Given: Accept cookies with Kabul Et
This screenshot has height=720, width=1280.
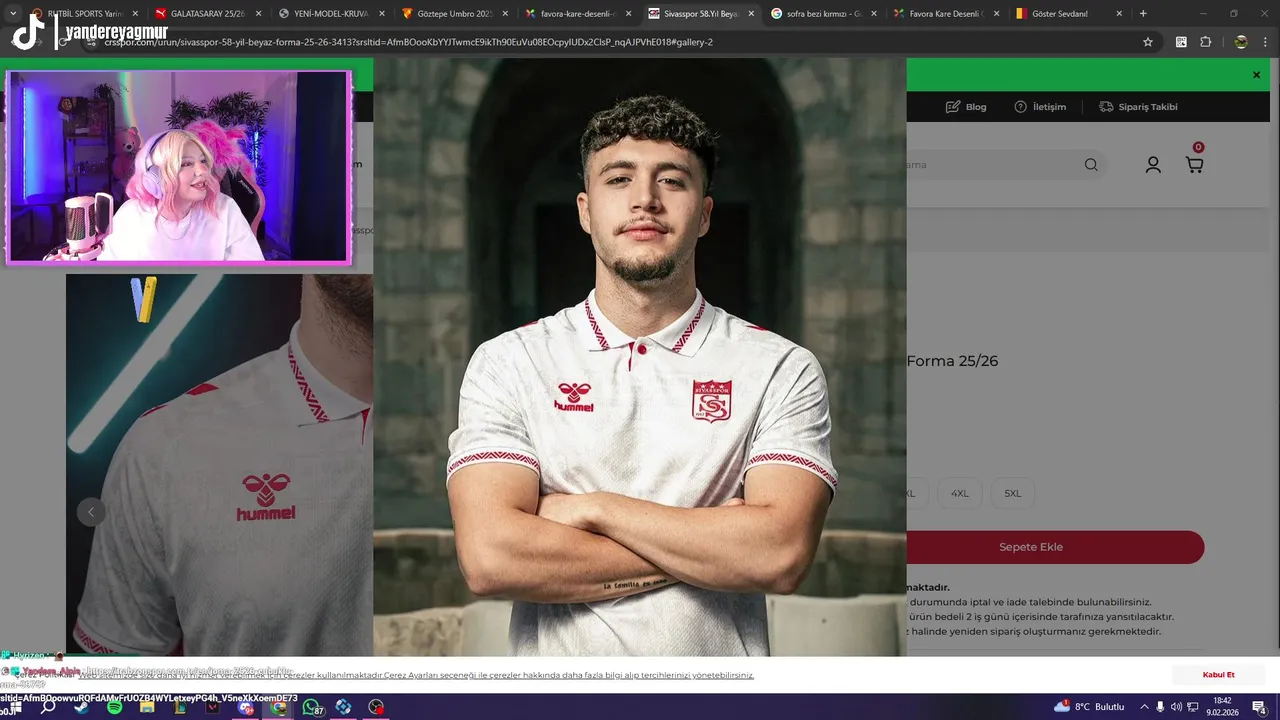Looking at the screenshot, I should tap(1218, 675).
